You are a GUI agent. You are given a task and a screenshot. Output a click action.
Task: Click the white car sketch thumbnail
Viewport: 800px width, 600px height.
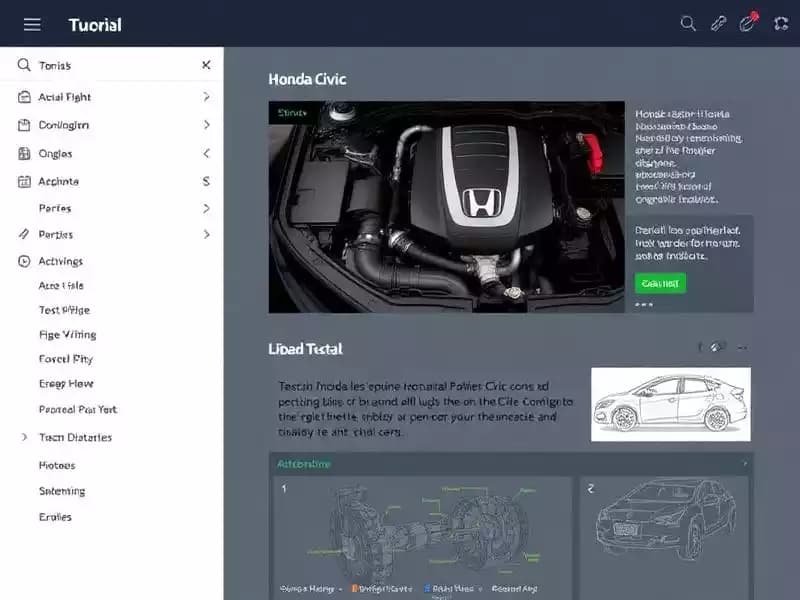(670, 404)
